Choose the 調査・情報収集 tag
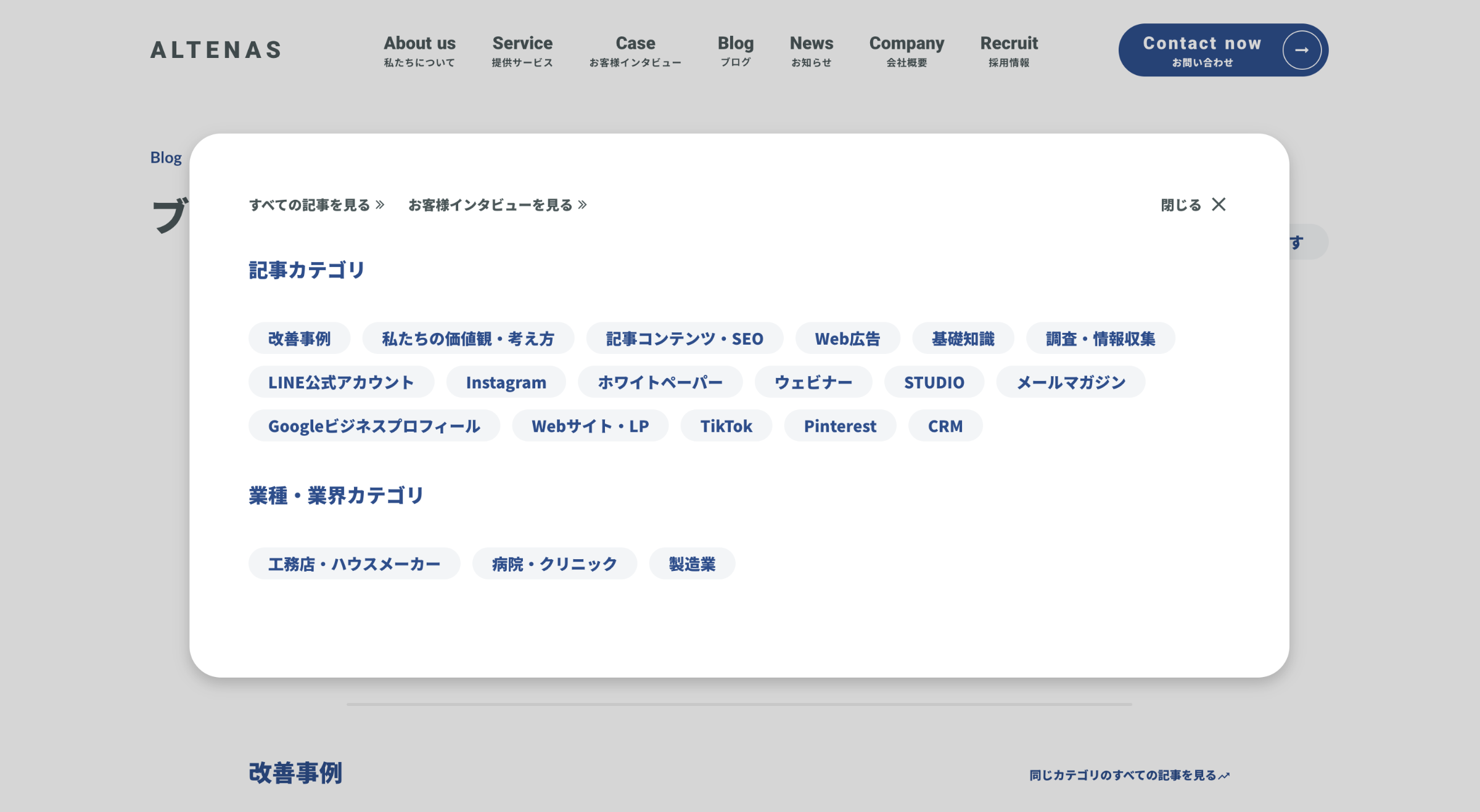 (1100, 338)
